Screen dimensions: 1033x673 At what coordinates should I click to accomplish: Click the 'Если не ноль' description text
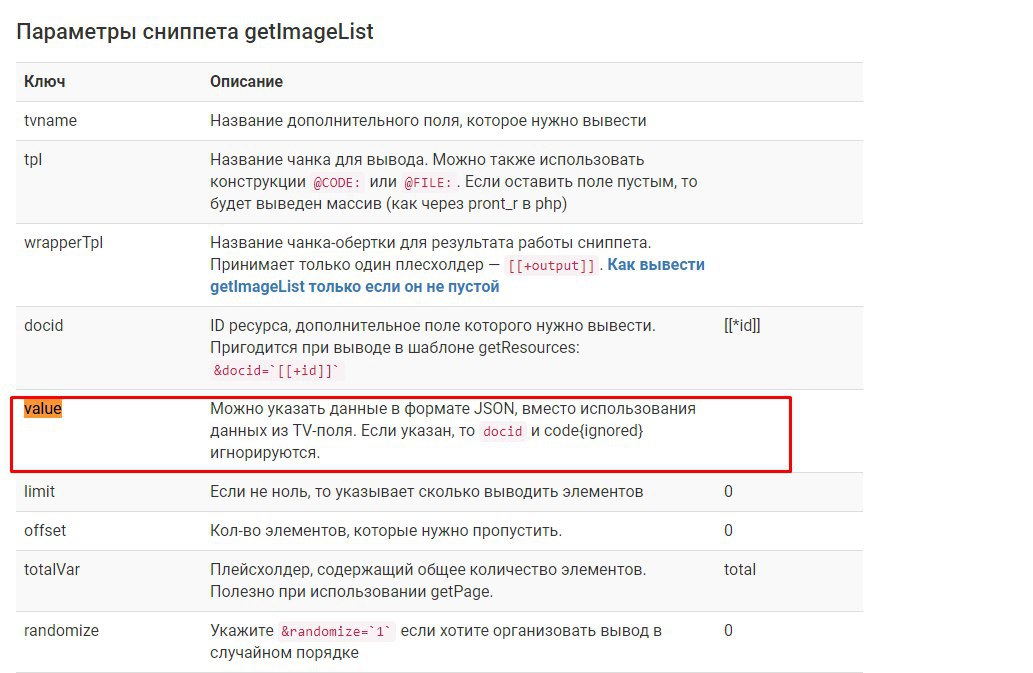[426, 491]
